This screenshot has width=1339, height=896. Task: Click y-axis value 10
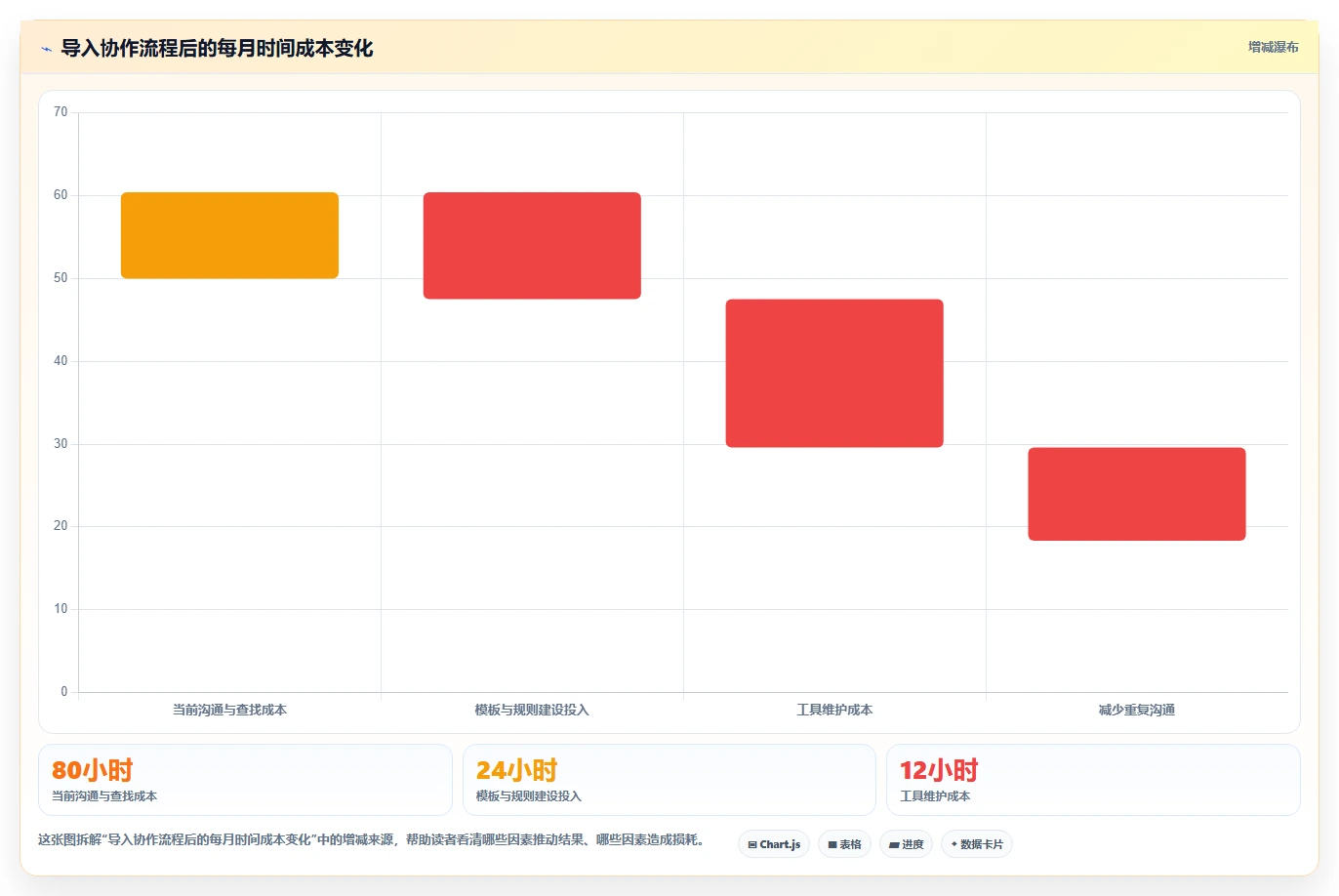pos(61,609)
